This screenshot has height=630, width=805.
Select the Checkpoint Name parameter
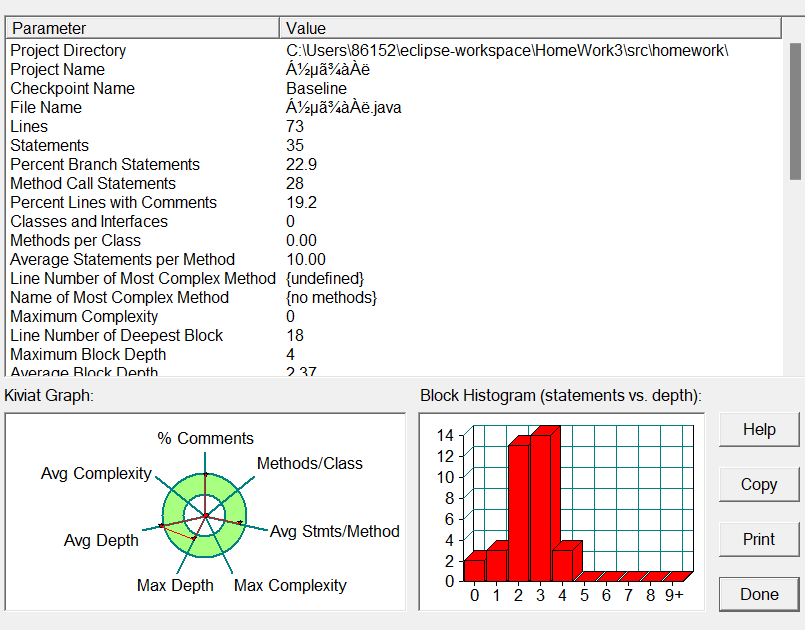pyautogui.click(x=72, y=88)
